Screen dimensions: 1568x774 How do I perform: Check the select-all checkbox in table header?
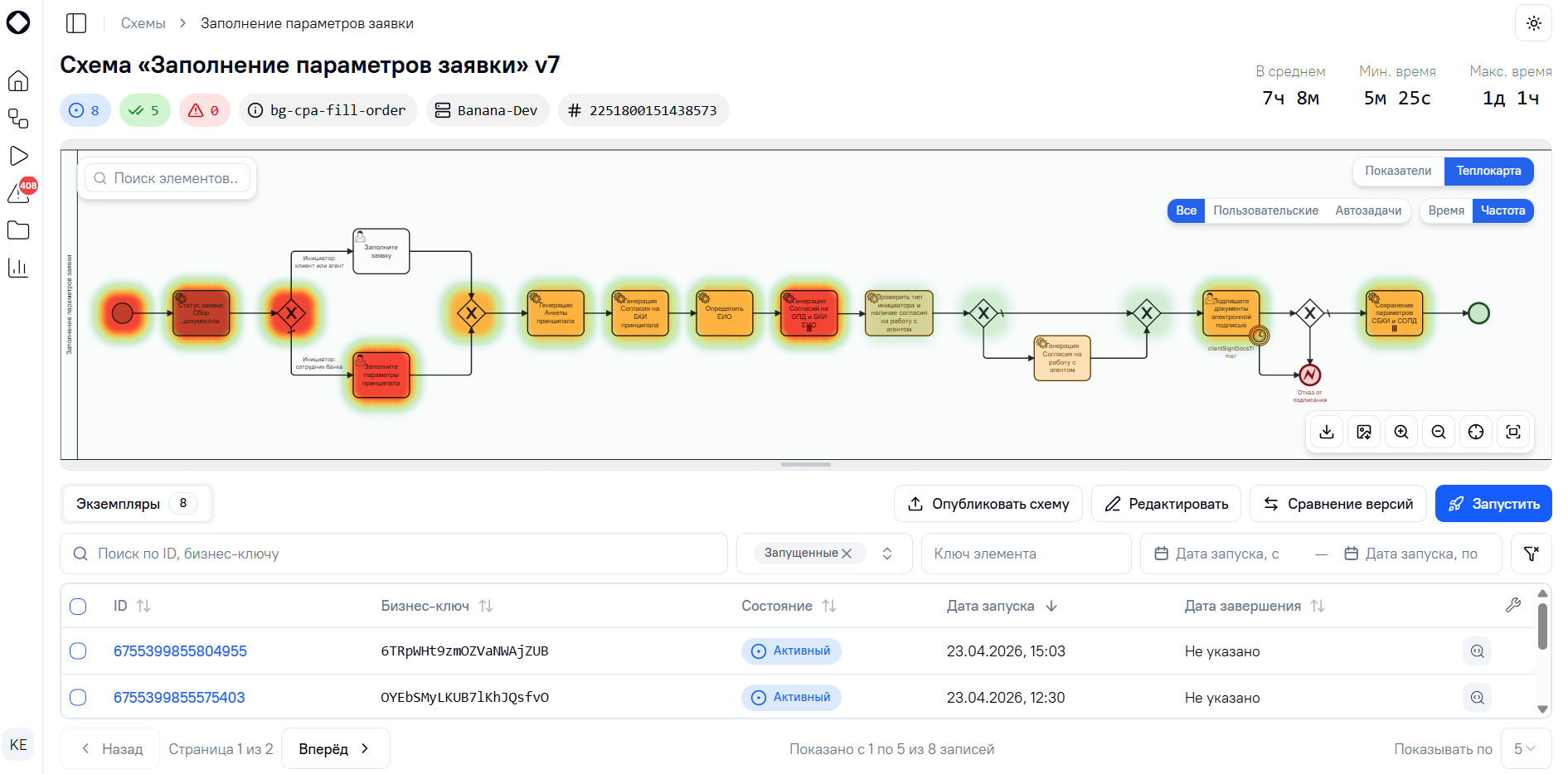(78, 606)
